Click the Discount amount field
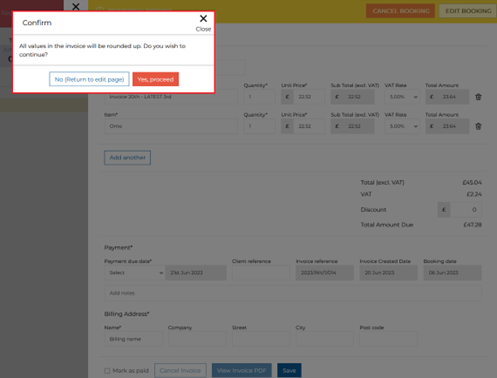Viewport: 497px width, 378px height. pos(466,210)
